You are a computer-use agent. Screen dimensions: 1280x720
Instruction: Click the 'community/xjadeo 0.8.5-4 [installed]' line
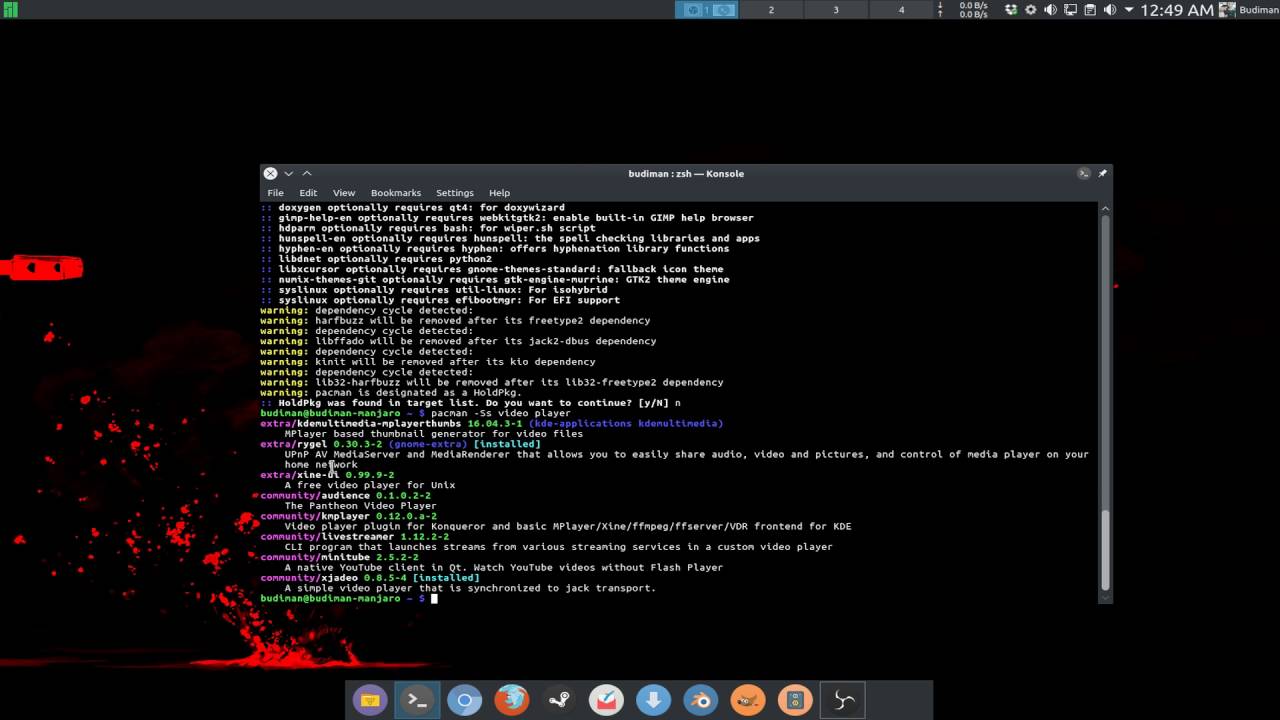[370, 577]
